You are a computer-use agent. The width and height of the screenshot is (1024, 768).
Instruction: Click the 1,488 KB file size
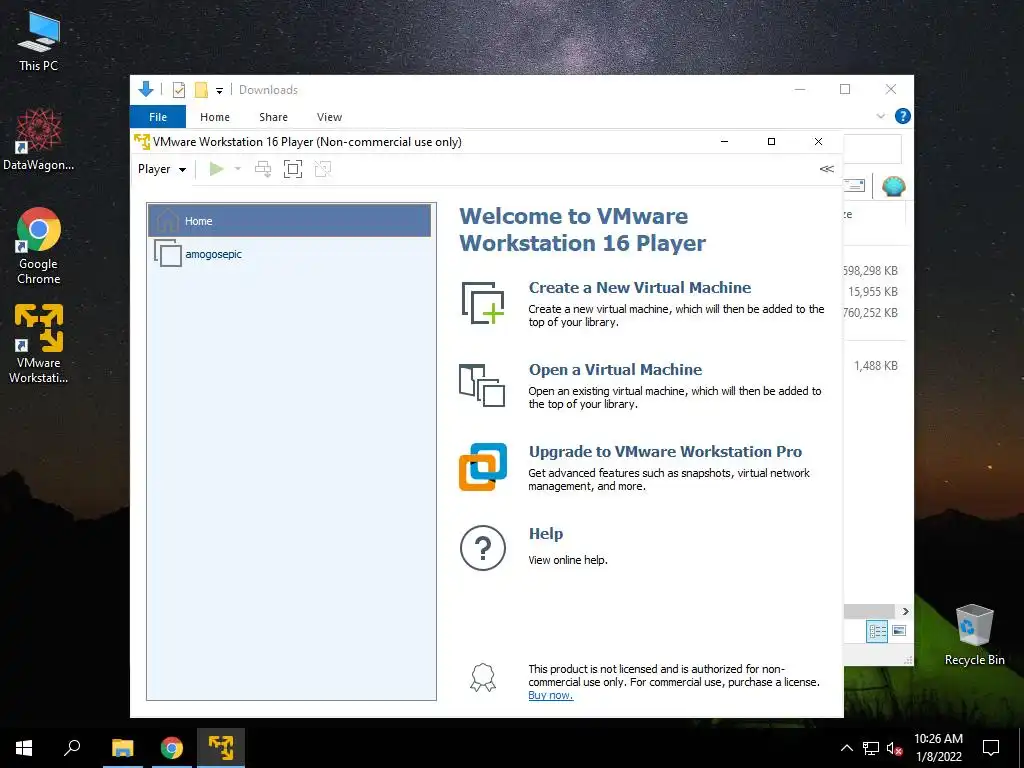tap(876, 366)
